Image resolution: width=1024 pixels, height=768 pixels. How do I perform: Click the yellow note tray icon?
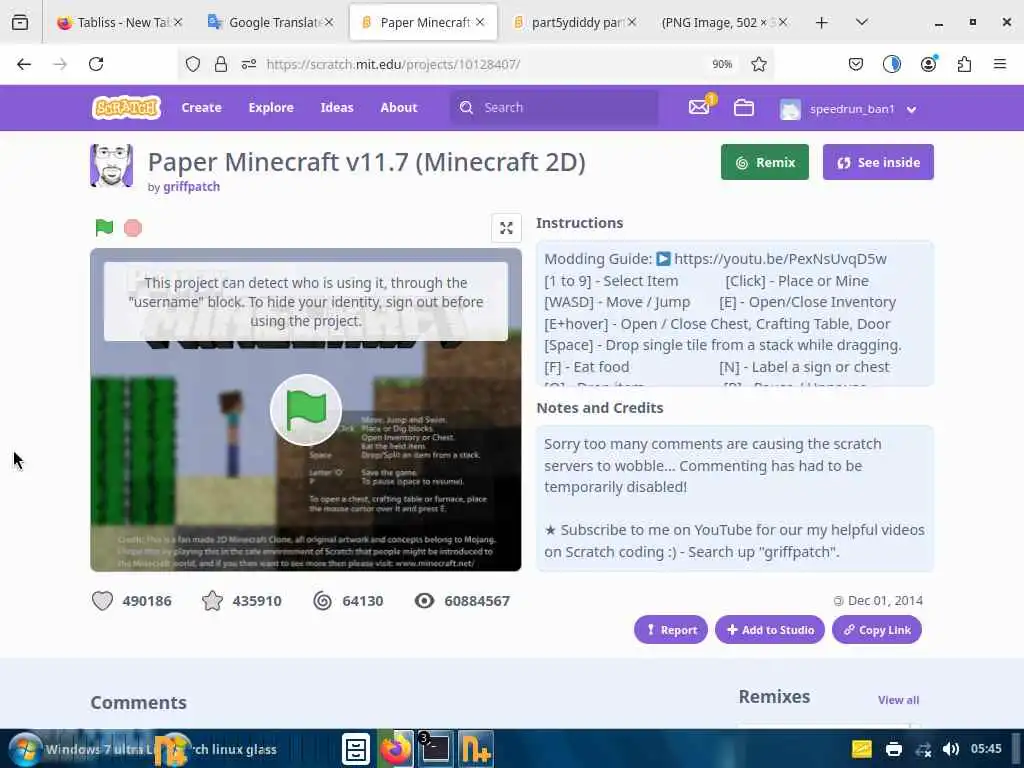pos(861,749)
